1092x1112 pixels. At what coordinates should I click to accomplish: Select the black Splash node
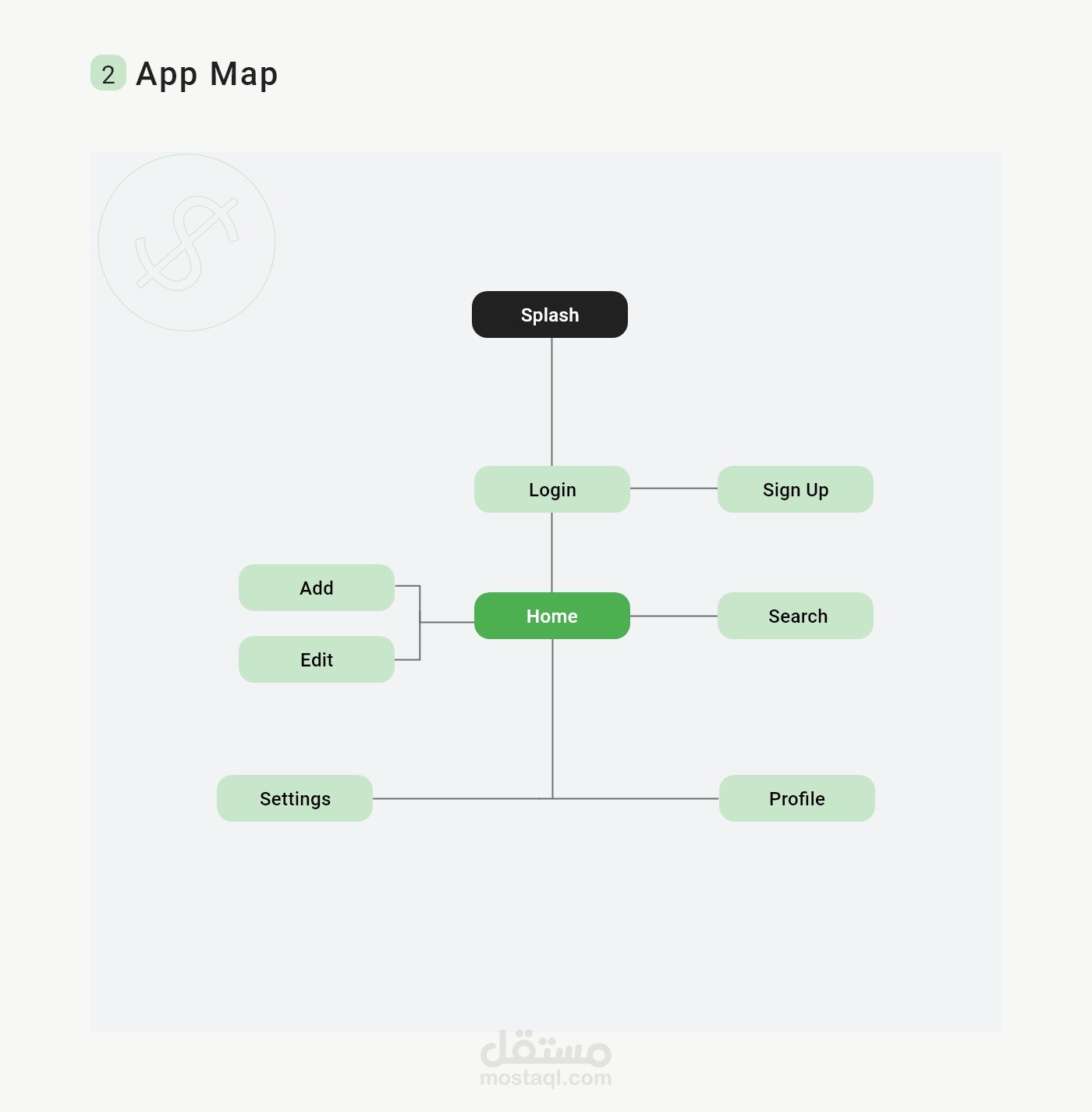point(550,314)
